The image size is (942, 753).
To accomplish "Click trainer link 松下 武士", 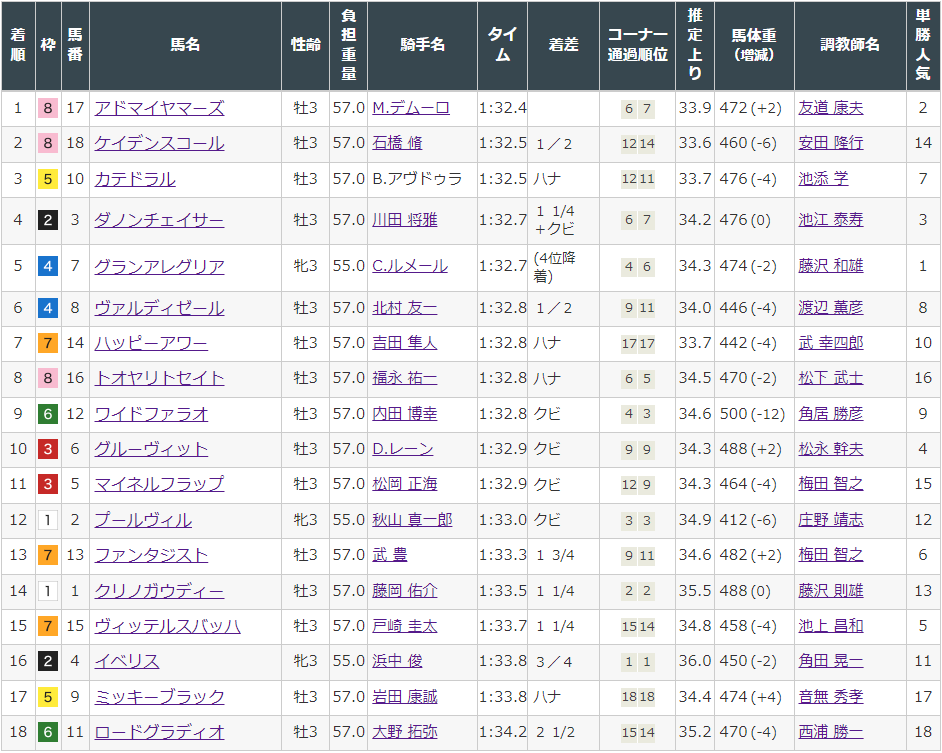I will pyautogui.click(x=831, y=378).
